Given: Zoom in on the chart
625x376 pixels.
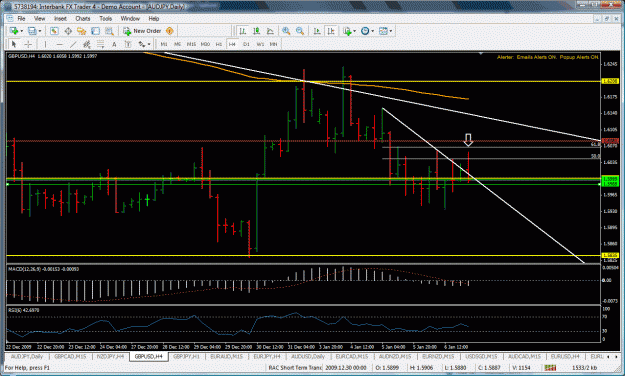Looking at the screenshot, I should coord(286,31).
